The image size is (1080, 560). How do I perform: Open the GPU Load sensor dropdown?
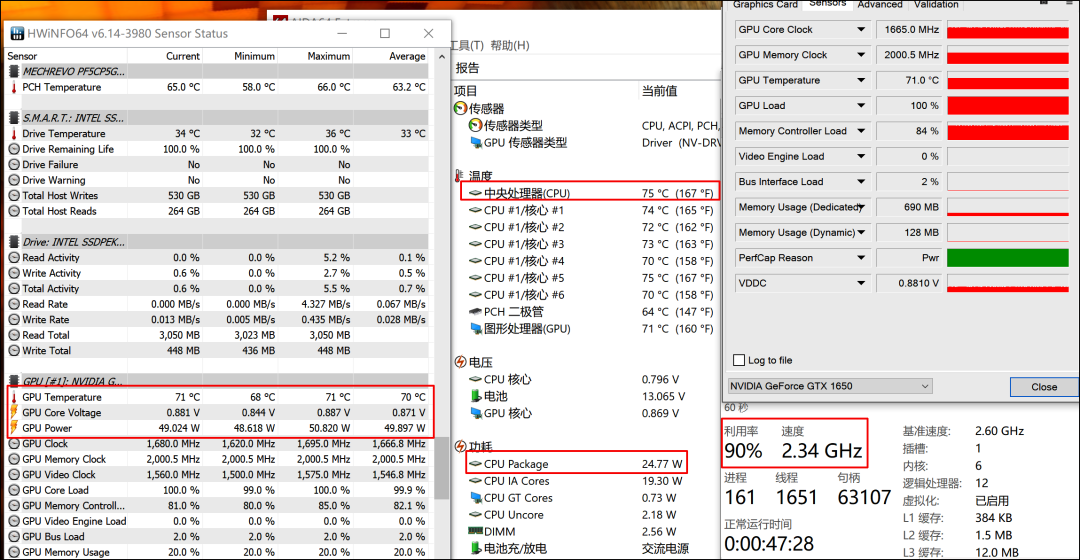(x=861, y=105)
